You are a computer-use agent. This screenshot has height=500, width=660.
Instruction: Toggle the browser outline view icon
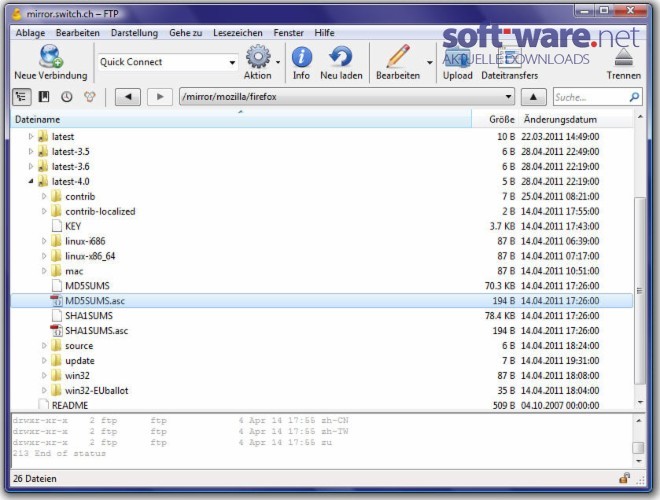tap(21, 97)
